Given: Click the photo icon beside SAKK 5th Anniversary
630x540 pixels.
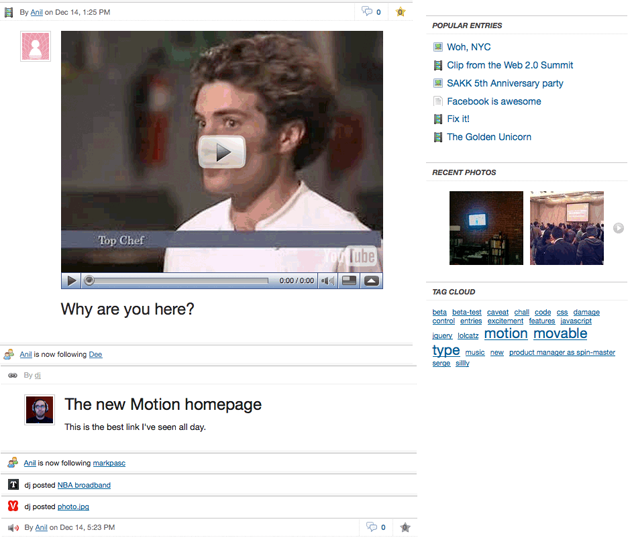Looking at the screenshot, I should point(438,83).
